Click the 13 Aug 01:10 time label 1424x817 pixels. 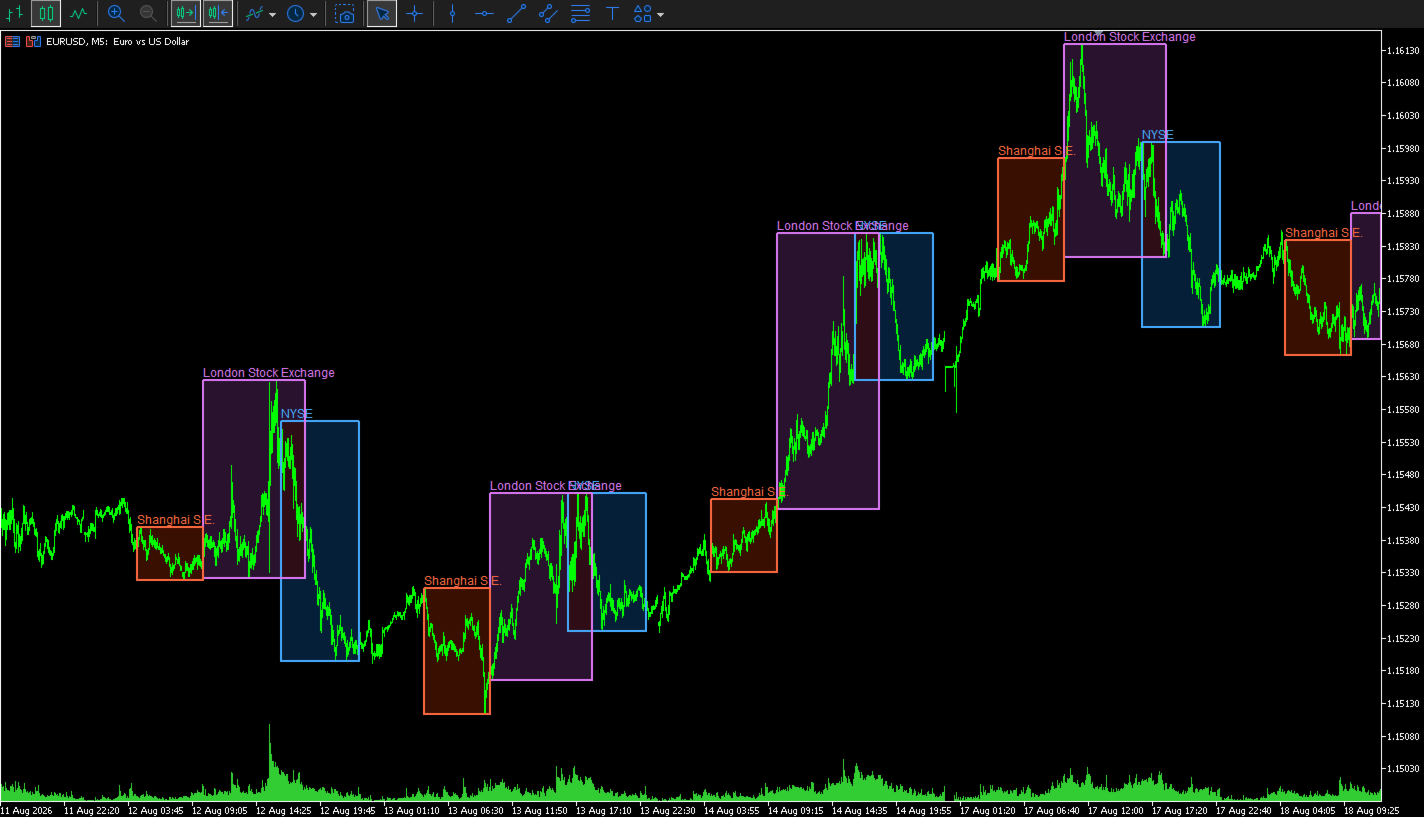(x=411, y=810)
